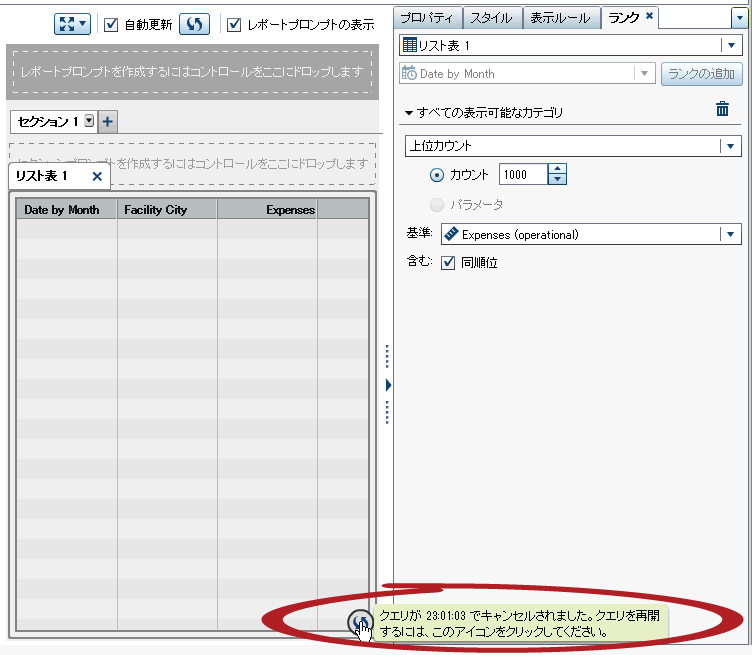
Task: Uncheck the 同順位 checkbox
Action: coord(448,263)
